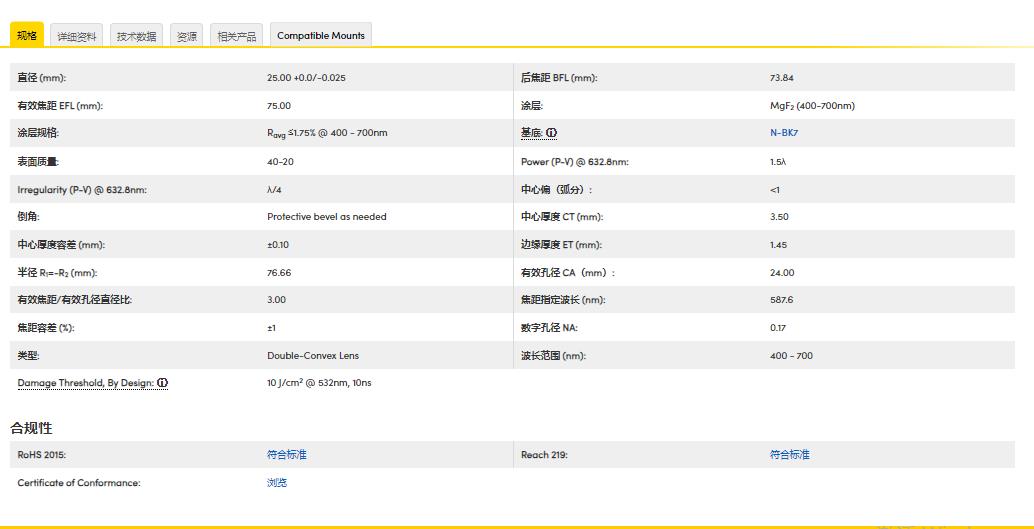This screenshot has height=529, width=1034.
Task: Select the 技术数据 tab
Action: [x=136, y=36]
